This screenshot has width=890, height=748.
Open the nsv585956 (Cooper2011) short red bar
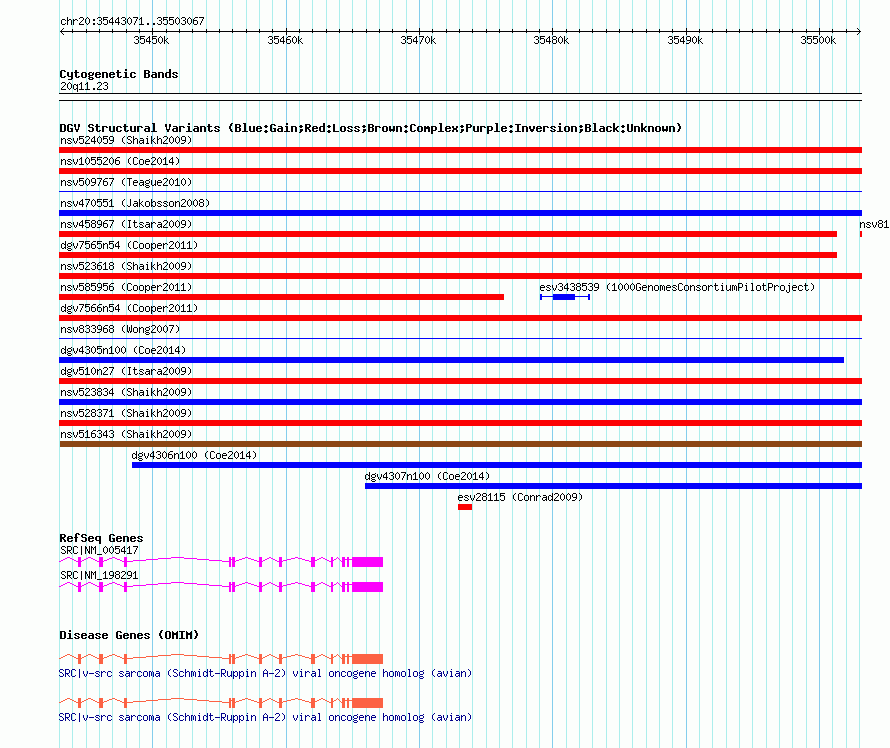click(282, 297)
